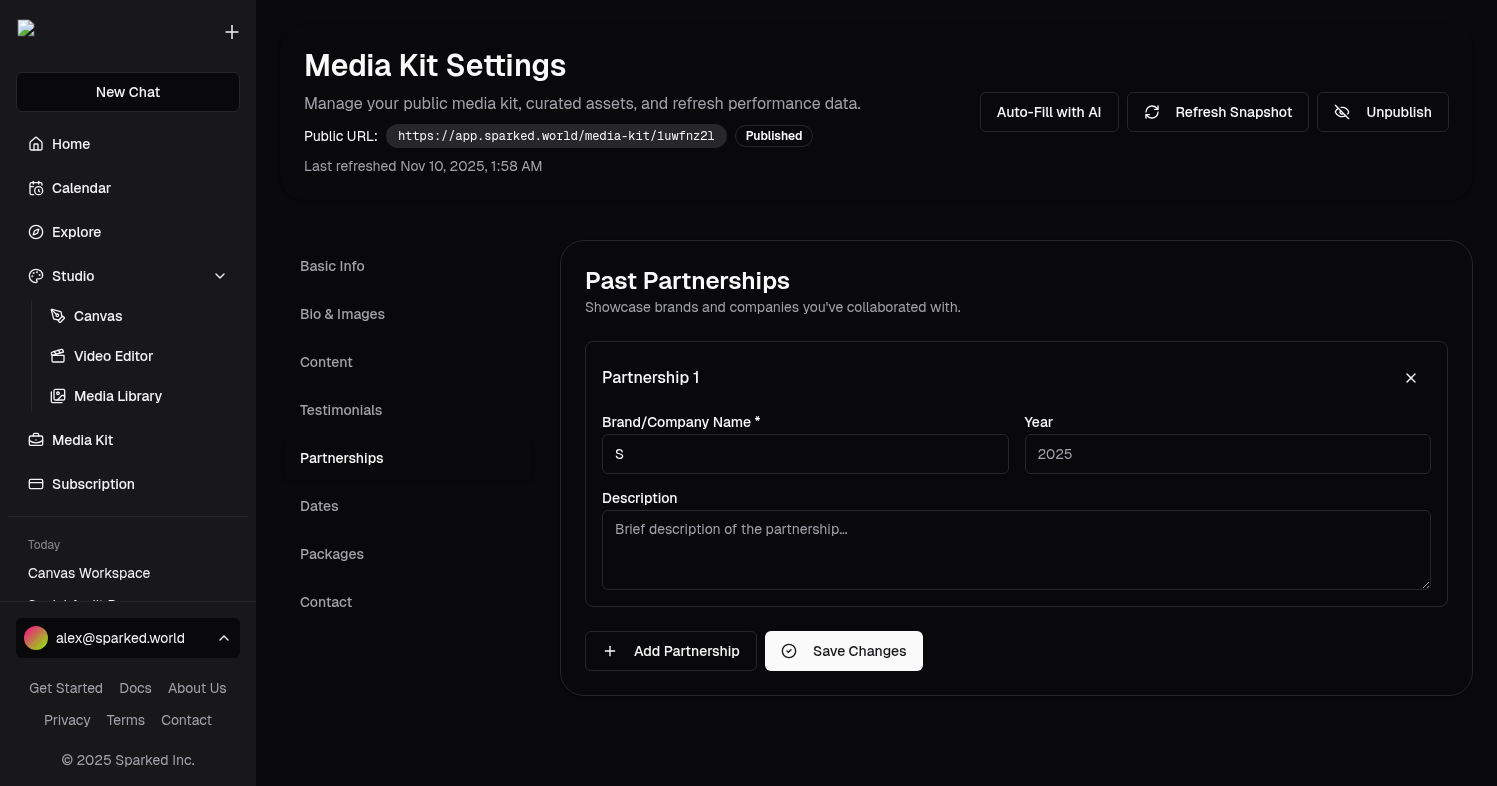This screenshot has width=1497, height=786.
Task: Focus the Year input field
Action: (x=1228, y=454)
